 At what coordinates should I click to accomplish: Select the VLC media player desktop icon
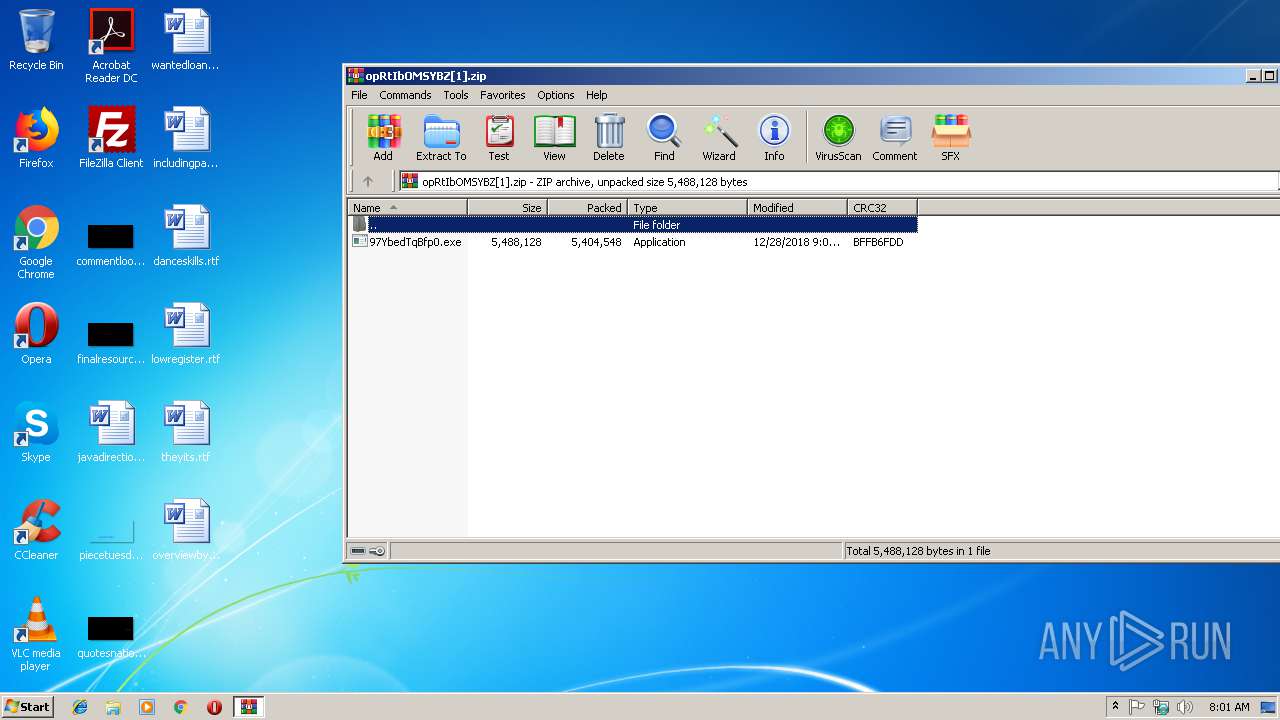tap(36, 634)
